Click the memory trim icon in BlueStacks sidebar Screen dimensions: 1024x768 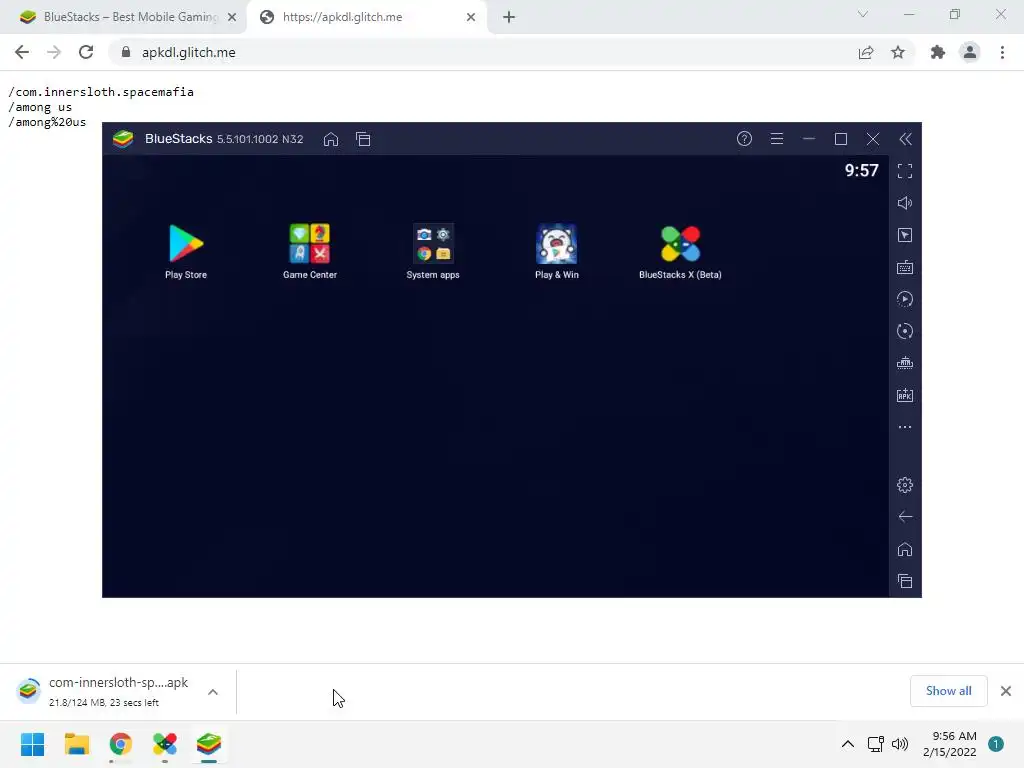click(904, 363)
